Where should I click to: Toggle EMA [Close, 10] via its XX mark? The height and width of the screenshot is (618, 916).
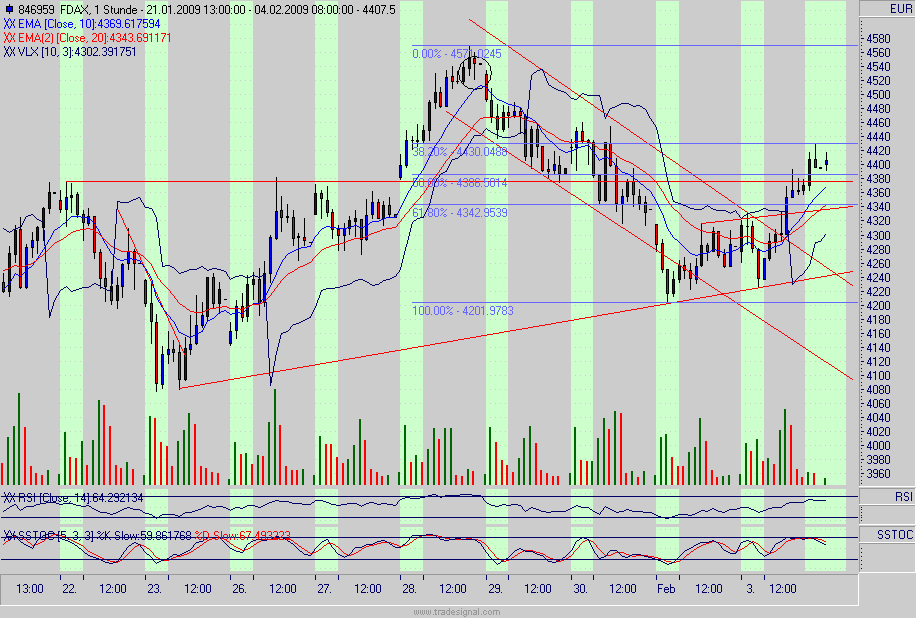pyautogui.click(x=9, y=23)
